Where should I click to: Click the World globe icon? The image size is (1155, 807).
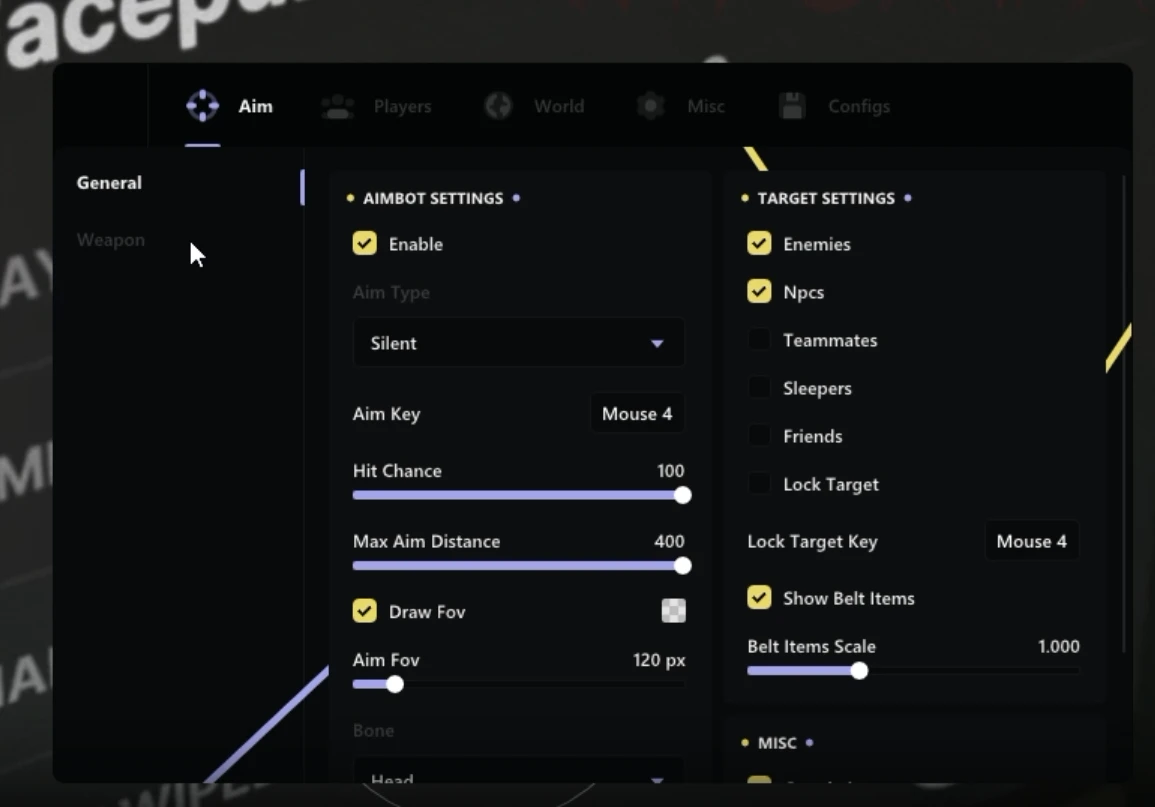pos(499,106)
